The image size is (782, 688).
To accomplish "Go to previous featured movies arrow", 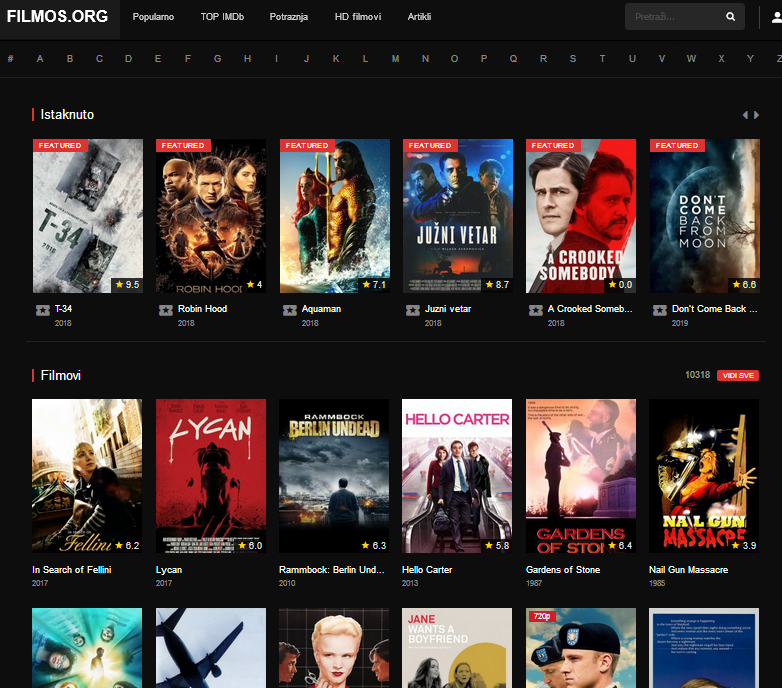I will pyautogui.click(x=745, y=115).
